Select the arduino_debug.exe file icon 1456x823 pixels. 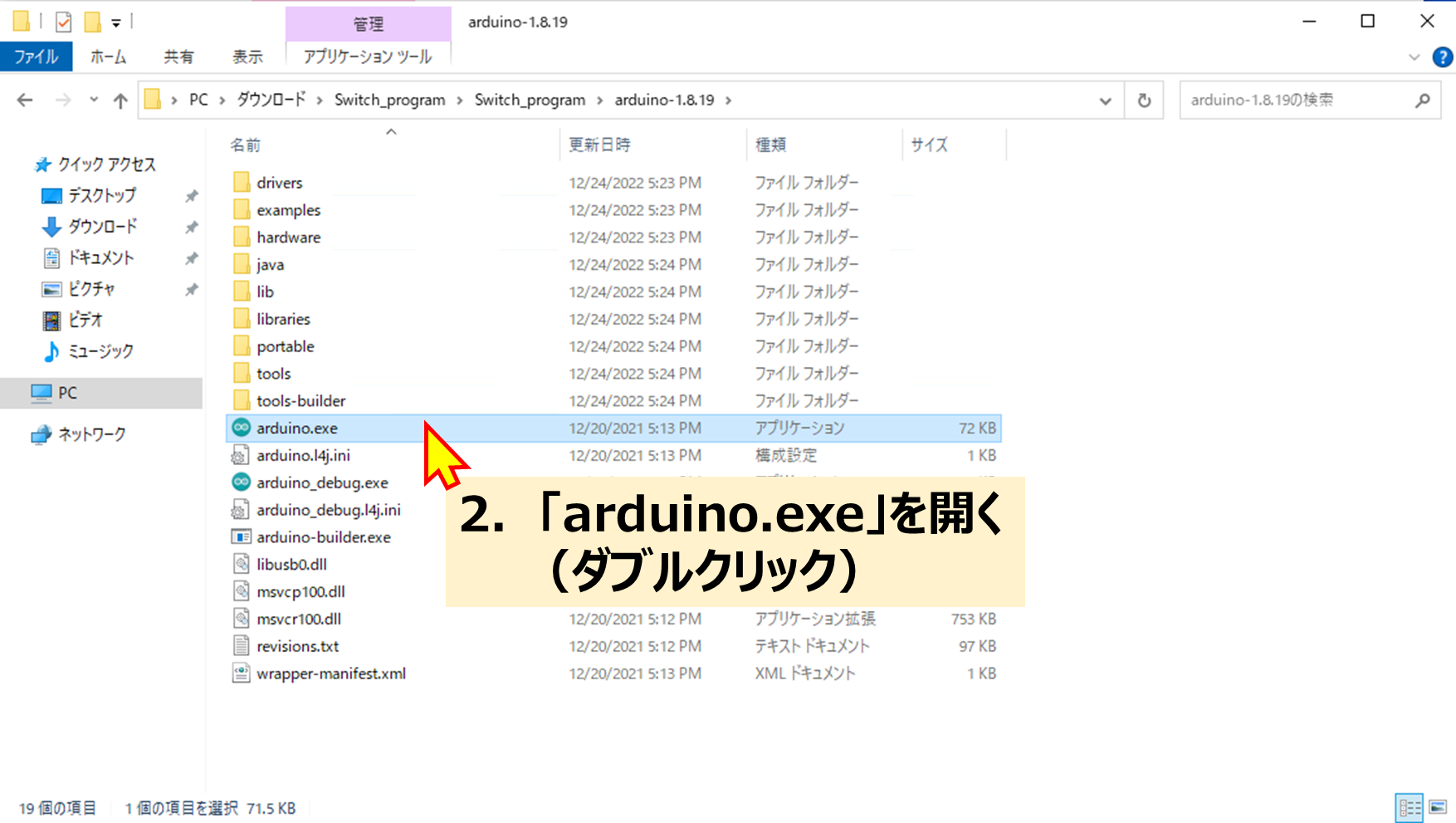(x=241, y=482)
